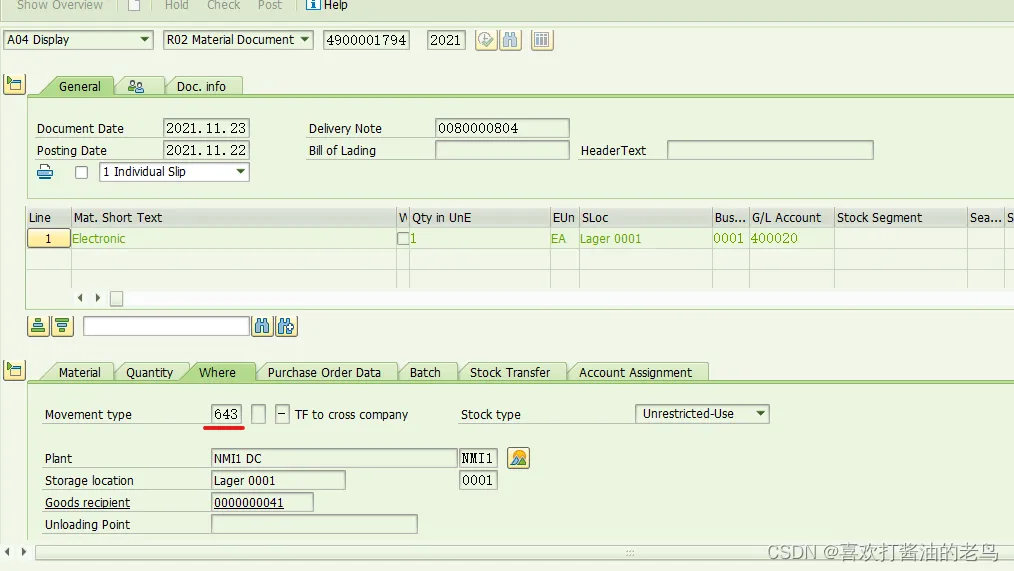Select line 1 row button
Image resolution: width=1014 pixels, height=571 pixels.
49,239
